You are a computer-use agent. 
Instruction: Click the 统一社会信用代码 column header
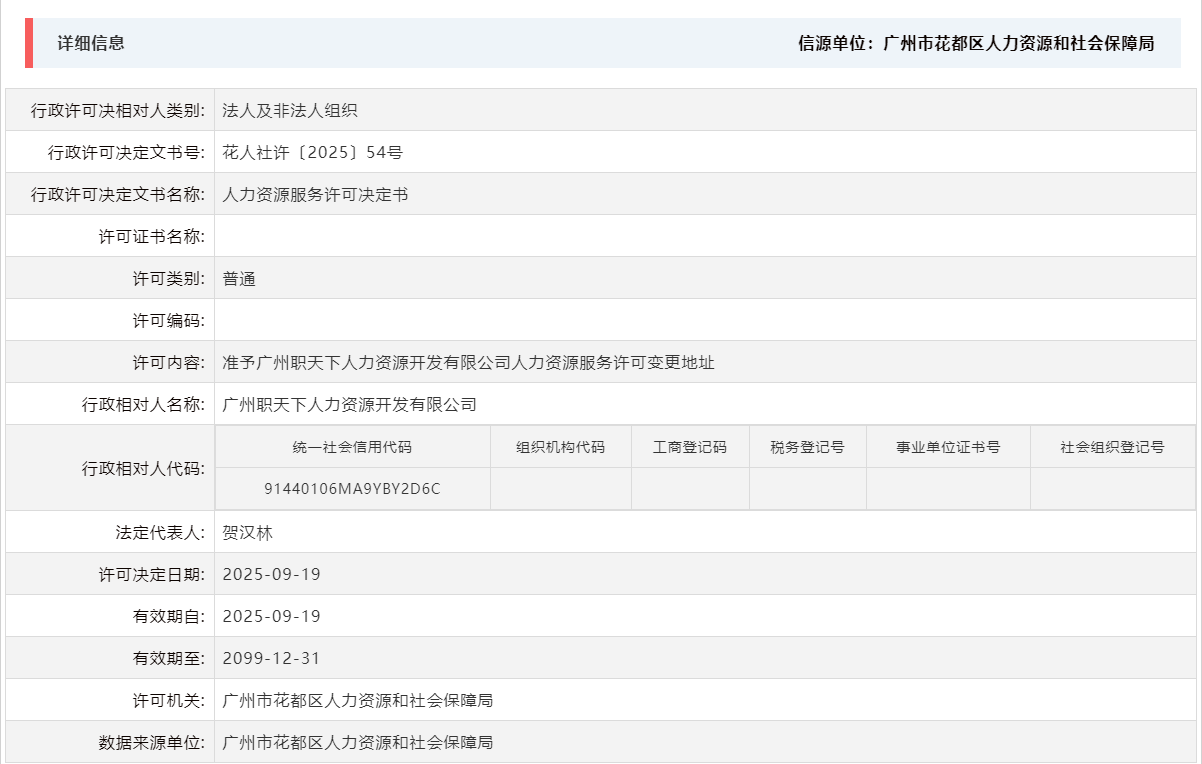coord(355,447)
